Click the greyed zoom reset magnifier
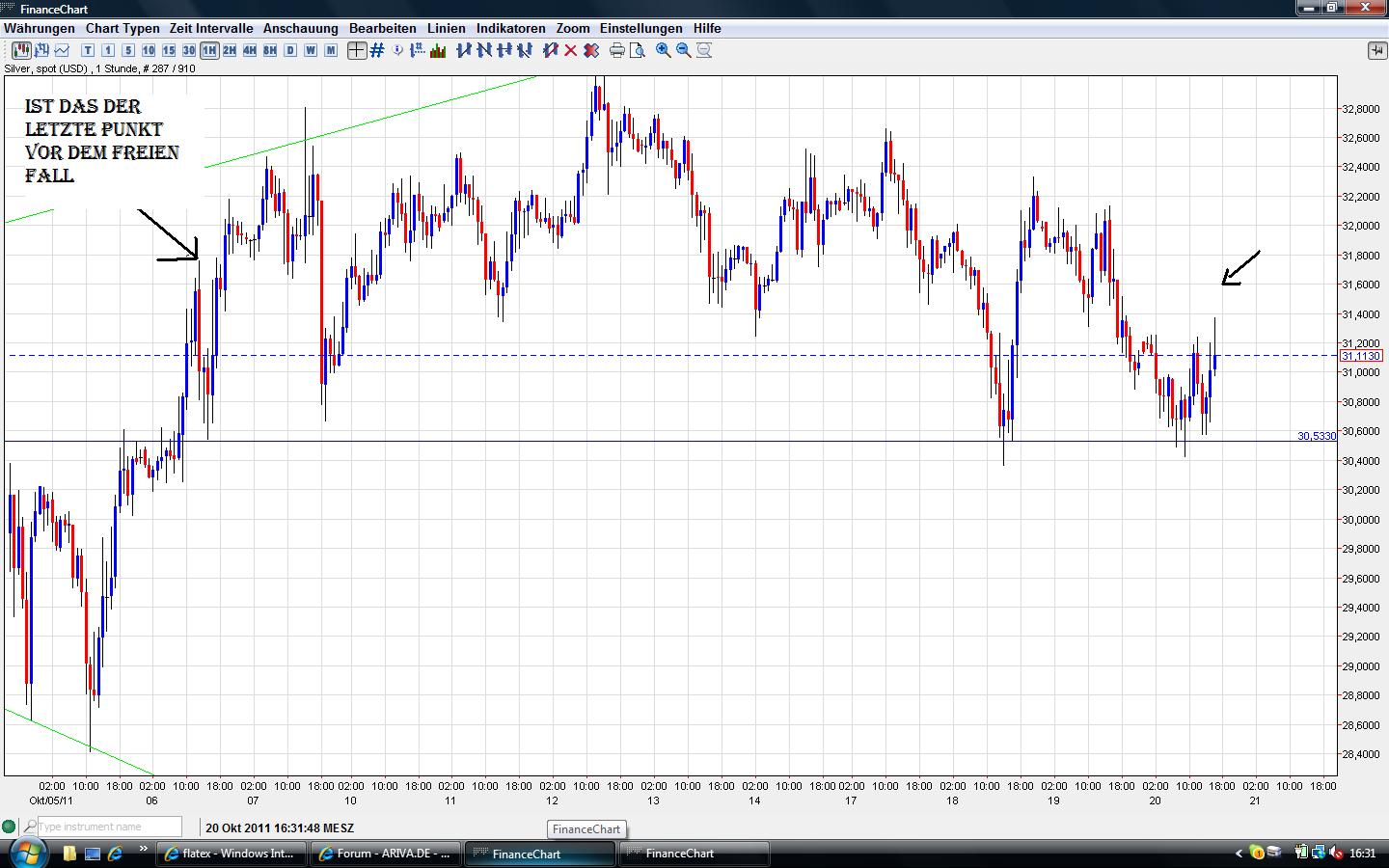The width and height of the screenshot is (1389, 868). click(x=704, y=50)
